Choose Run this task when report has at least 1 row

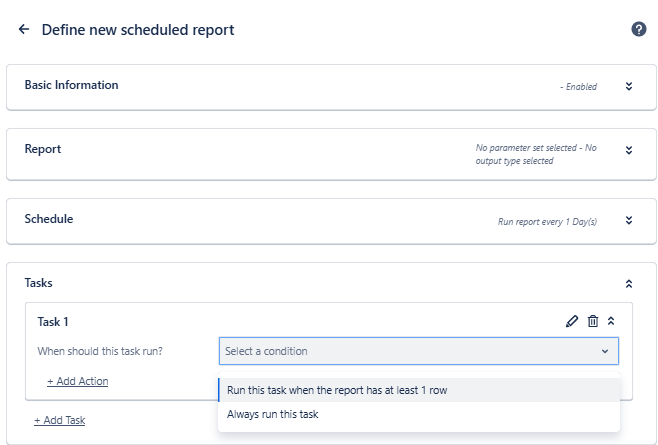pyautogui.click(x=337, y=390)
